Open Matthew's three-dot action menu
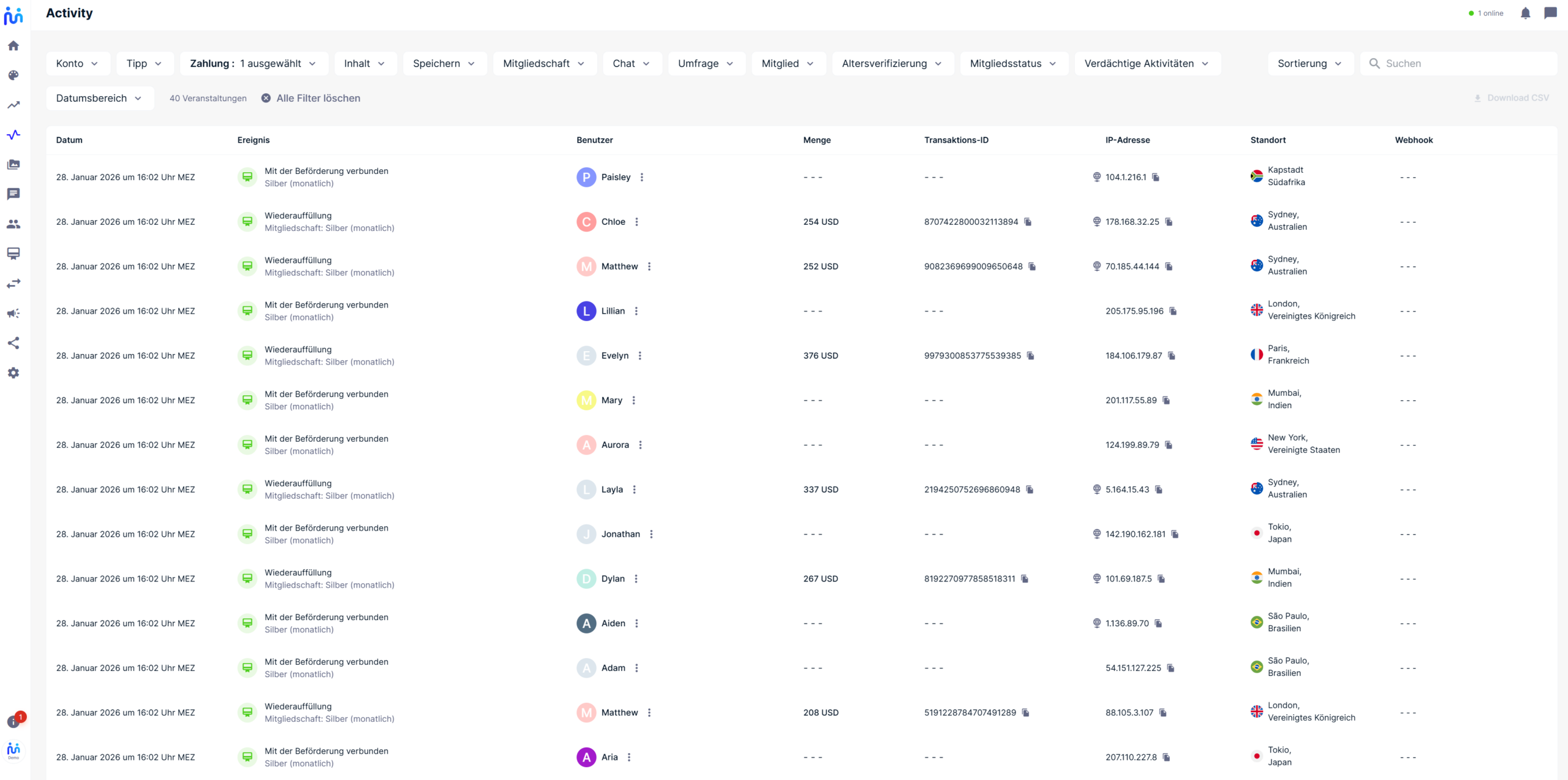This screenshot has height=780, width=1568. pyautogui.click(x=649, y=267)
